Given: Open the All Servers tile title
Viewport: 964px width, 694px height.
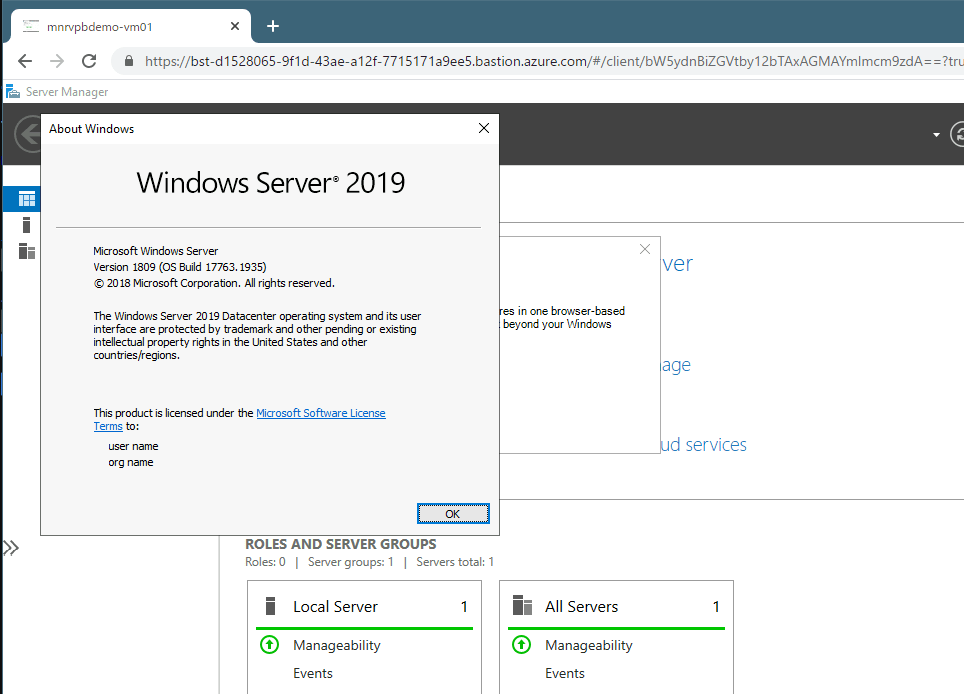Looking at the screenshot, I should 582,607.
